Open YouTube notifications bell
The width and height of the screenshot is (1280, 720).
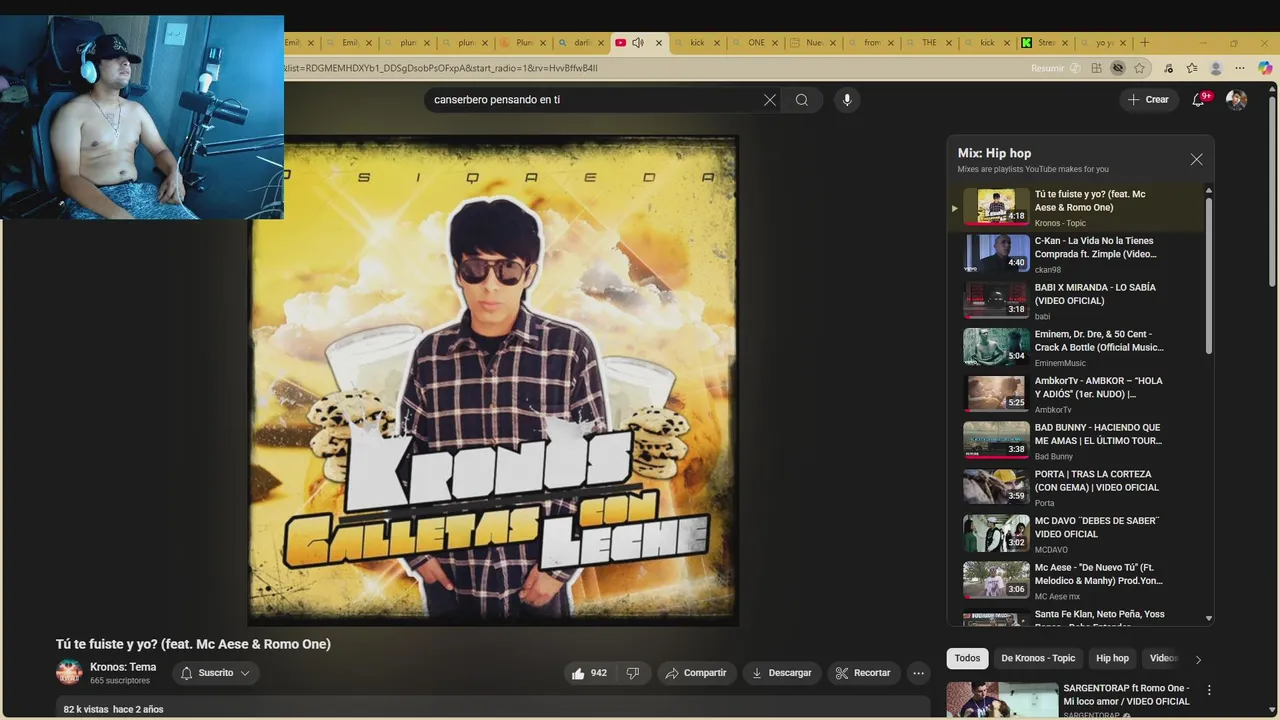tap(1198, 99)
